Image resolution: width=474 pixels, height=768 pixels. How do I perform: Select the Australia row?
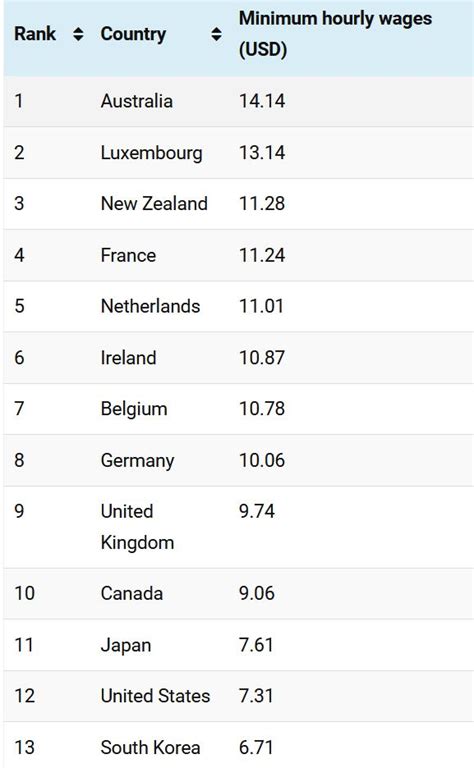(x=238, y=101)
